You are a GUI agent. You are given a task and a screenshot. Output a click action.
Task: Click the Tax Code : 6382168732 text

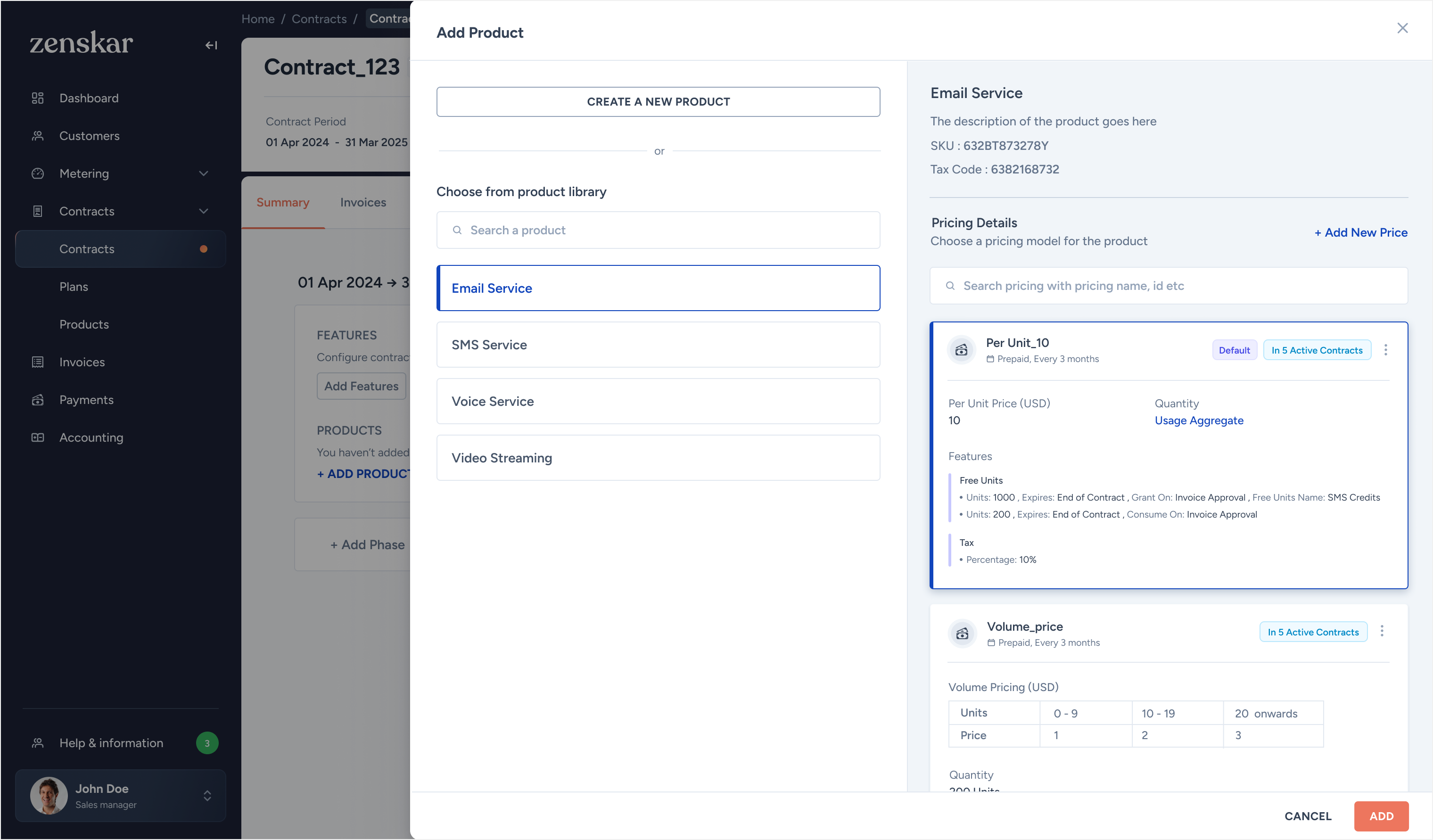coord(995,169)
